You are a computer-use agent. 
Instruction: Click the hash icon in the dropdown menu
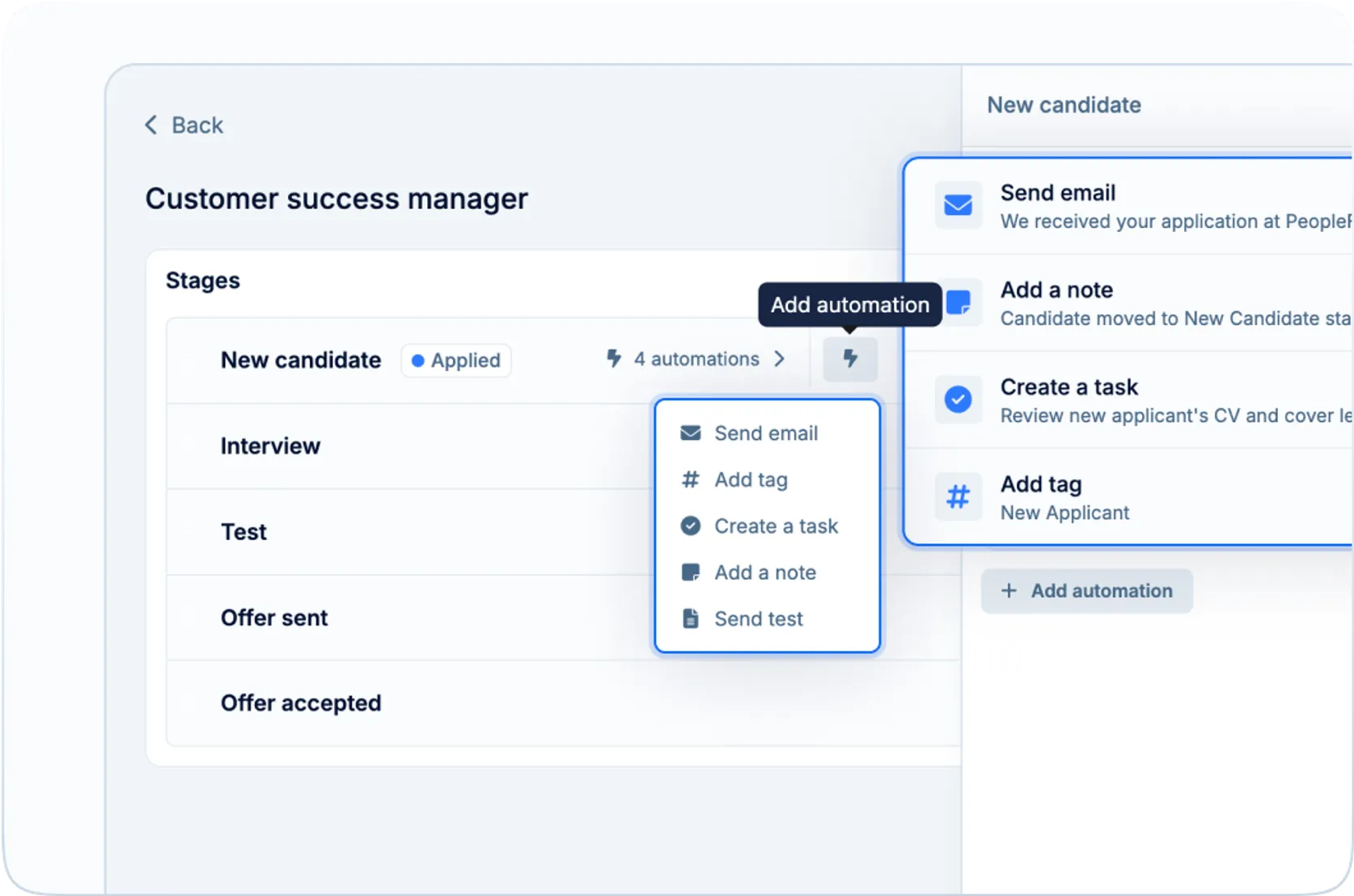click(x=691, y=480)
